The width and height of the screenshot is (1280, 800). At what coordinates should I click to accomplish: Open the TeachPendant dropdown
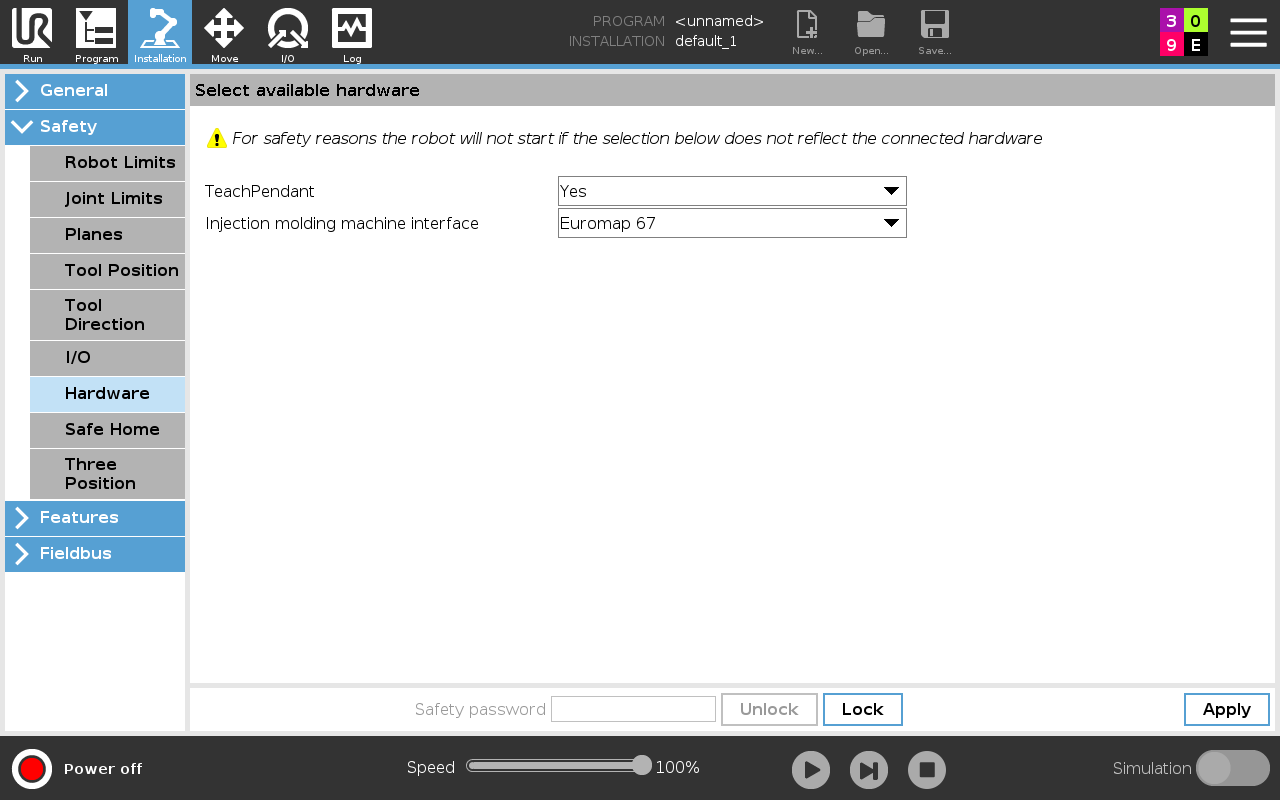coord(732,191)
